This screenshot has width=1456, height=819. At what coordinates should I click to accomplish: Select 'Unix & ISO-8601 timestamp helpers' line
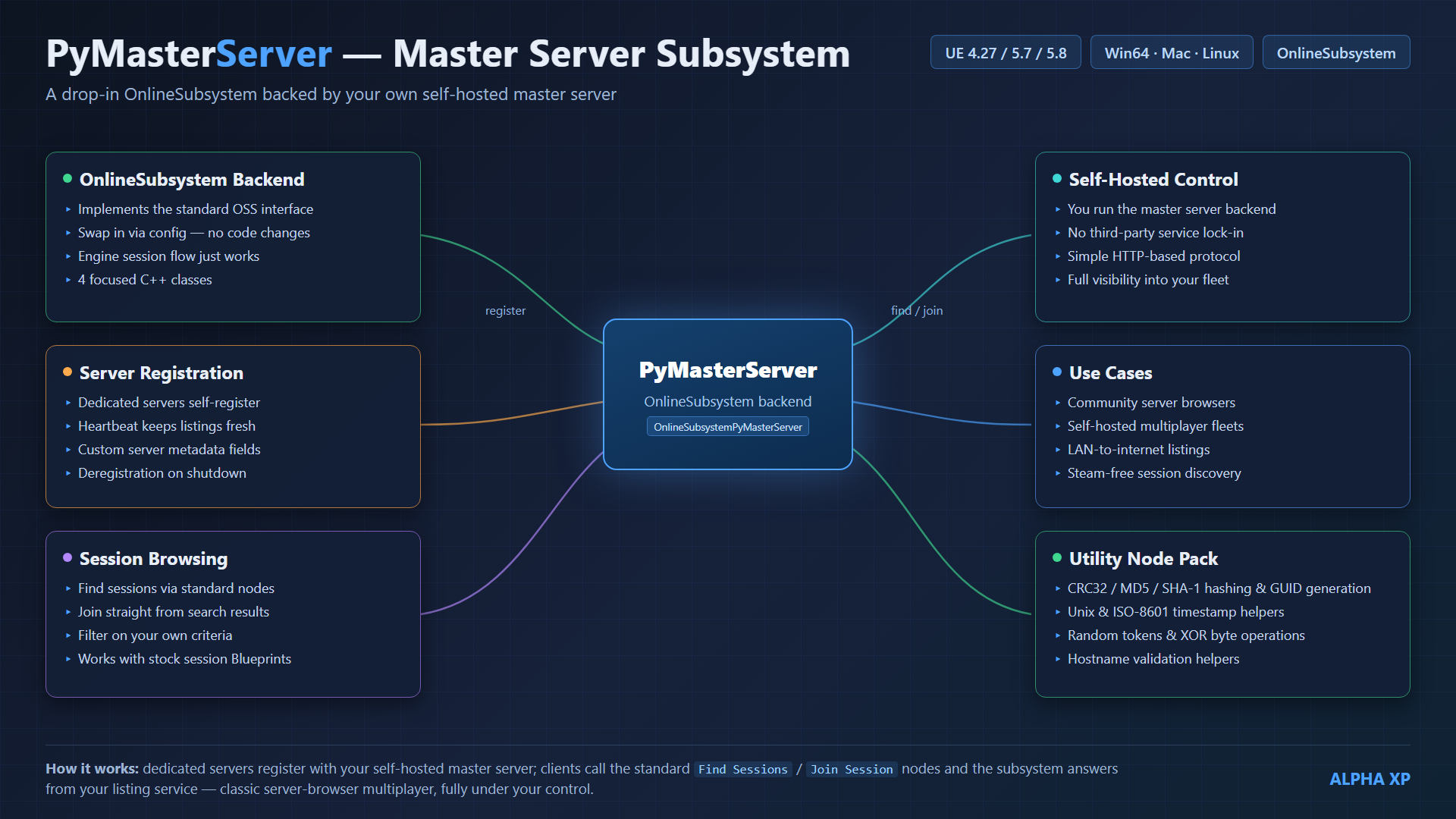(x=1176, y=612)
